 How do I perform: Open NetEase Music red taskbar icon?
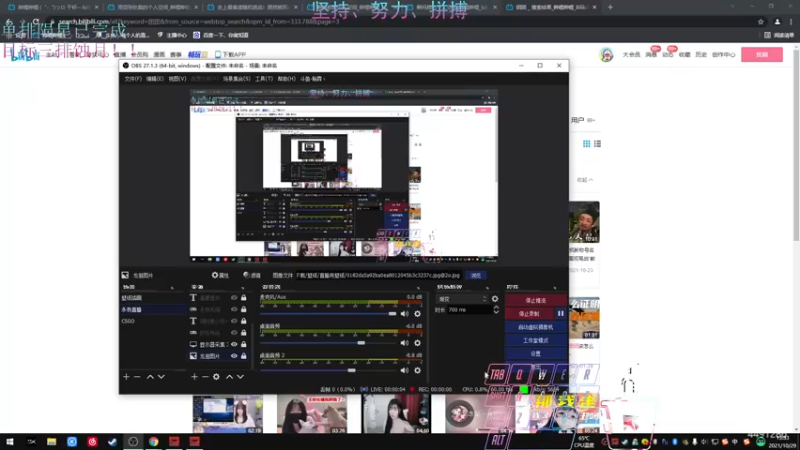pyautogui.click(x=92, y=441)
